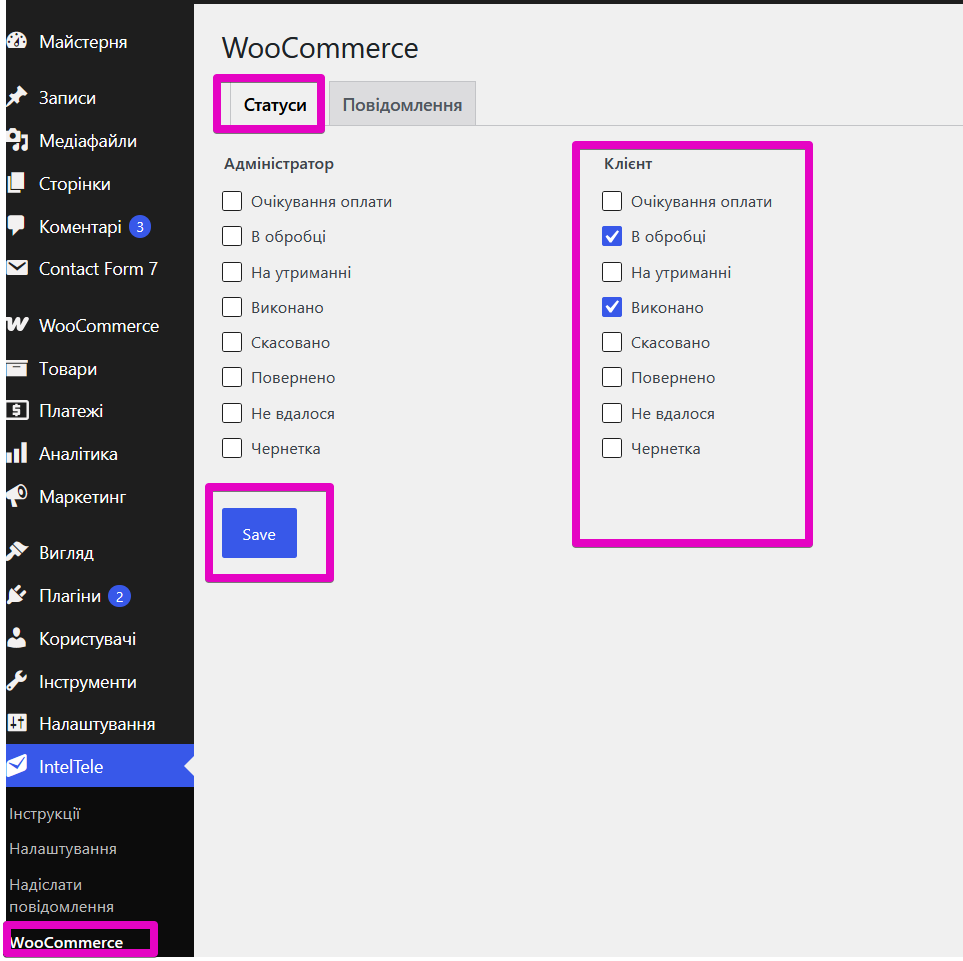Check Адміністратор В обробці checkbox
The height and width of the screenshot is (961, 963).
click(232, 236)
